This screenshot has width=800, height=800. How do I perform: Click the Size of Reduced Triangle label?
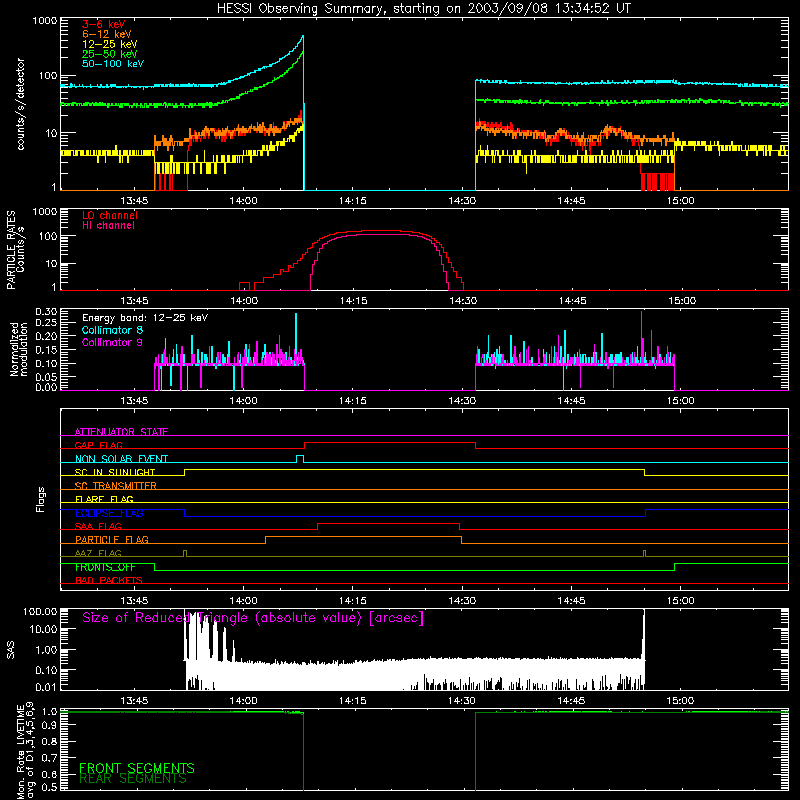click(253, 618)
